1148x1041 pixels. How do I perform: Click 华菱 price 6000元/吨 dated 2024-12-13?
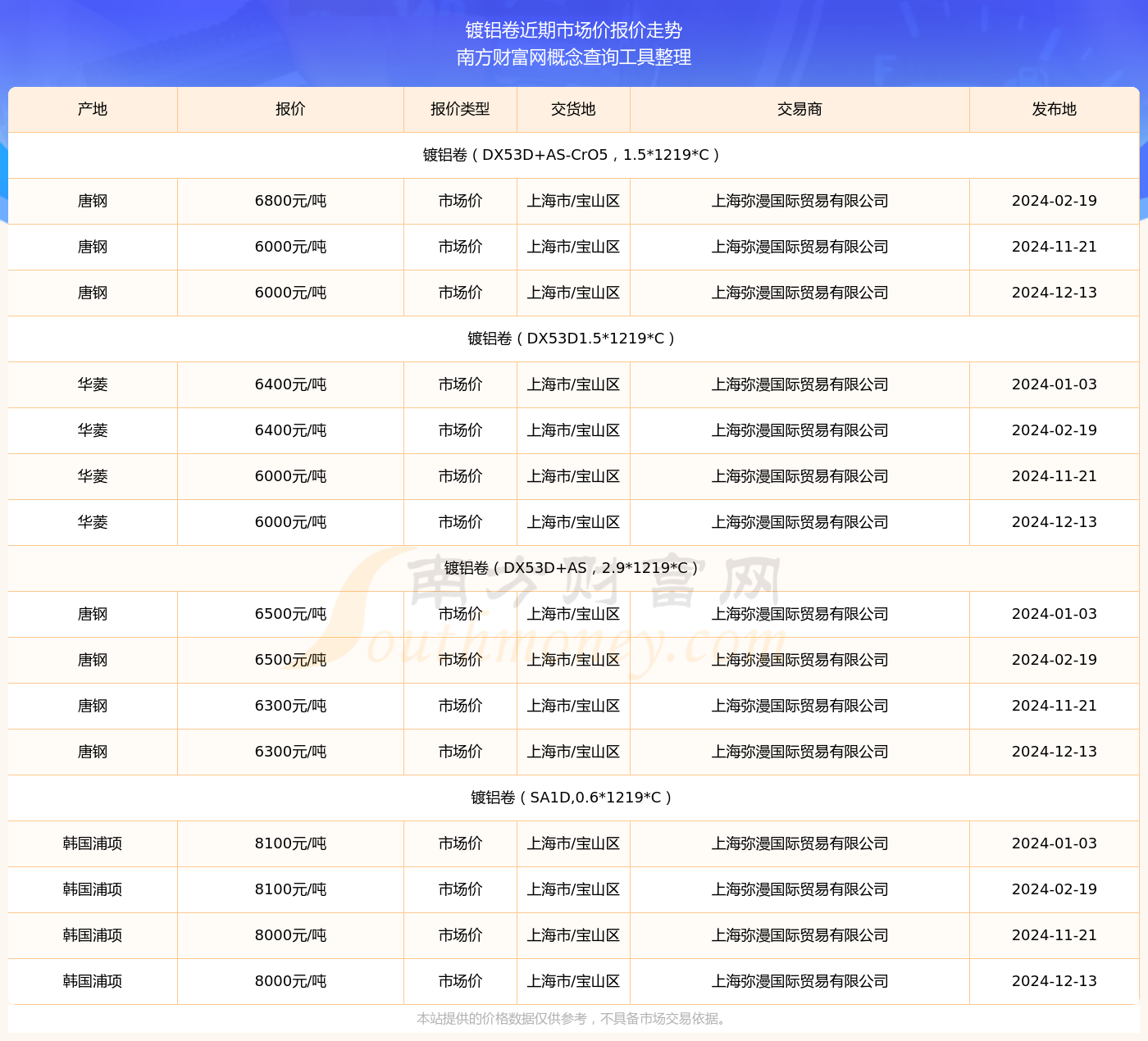290,522
